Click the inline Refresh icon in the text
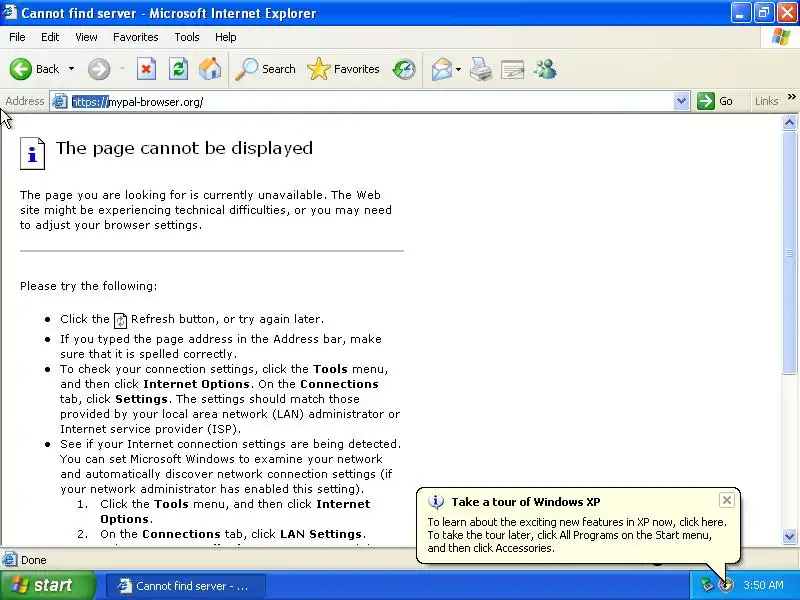 point(120,320)
